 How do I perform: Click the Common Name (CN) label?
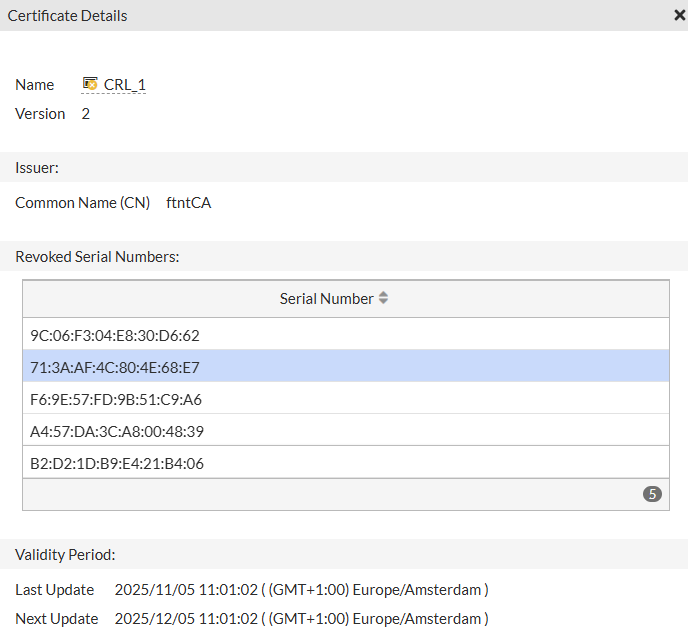pos(82,202)
